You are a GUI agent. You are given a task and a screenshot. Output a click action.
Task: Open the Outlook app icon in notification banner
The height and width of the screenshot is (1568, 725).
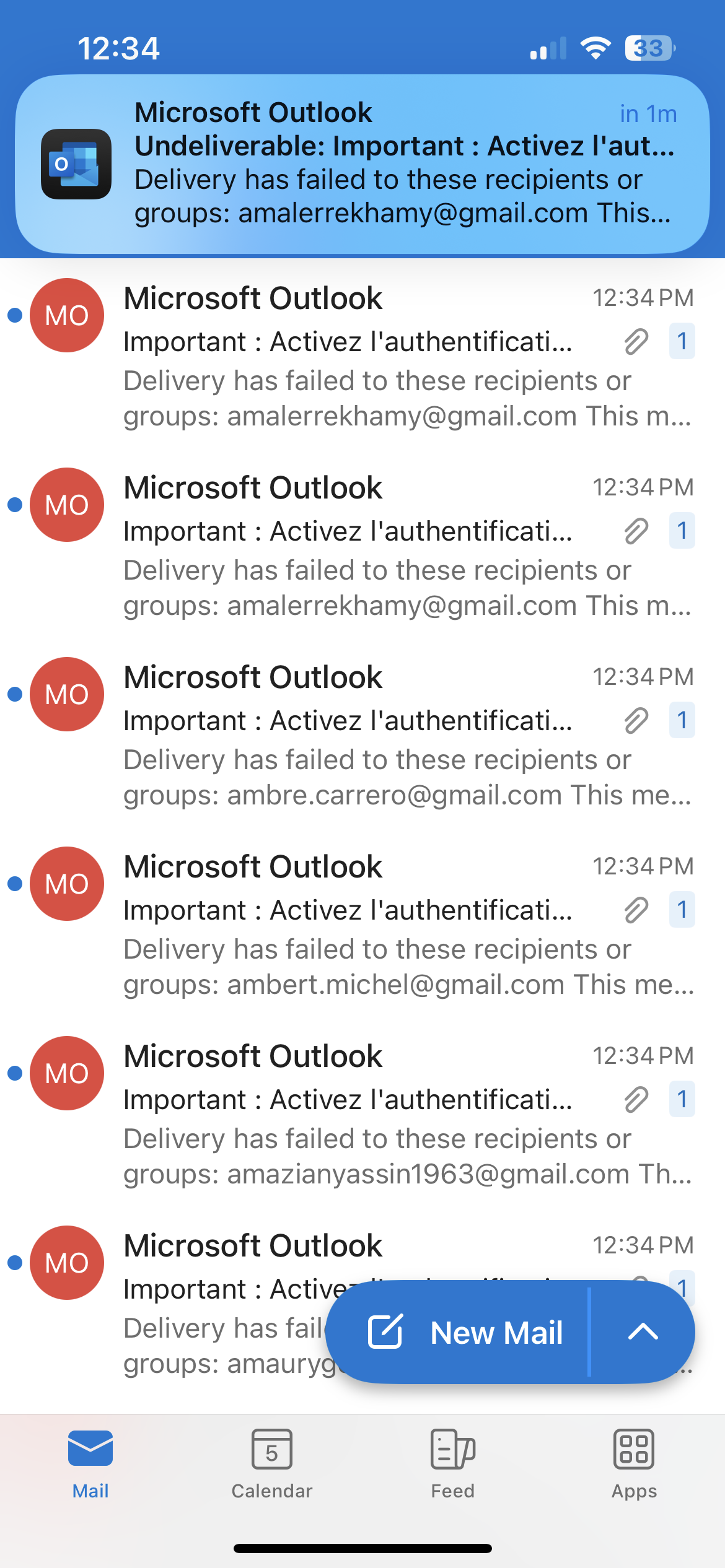click(76, 164)
